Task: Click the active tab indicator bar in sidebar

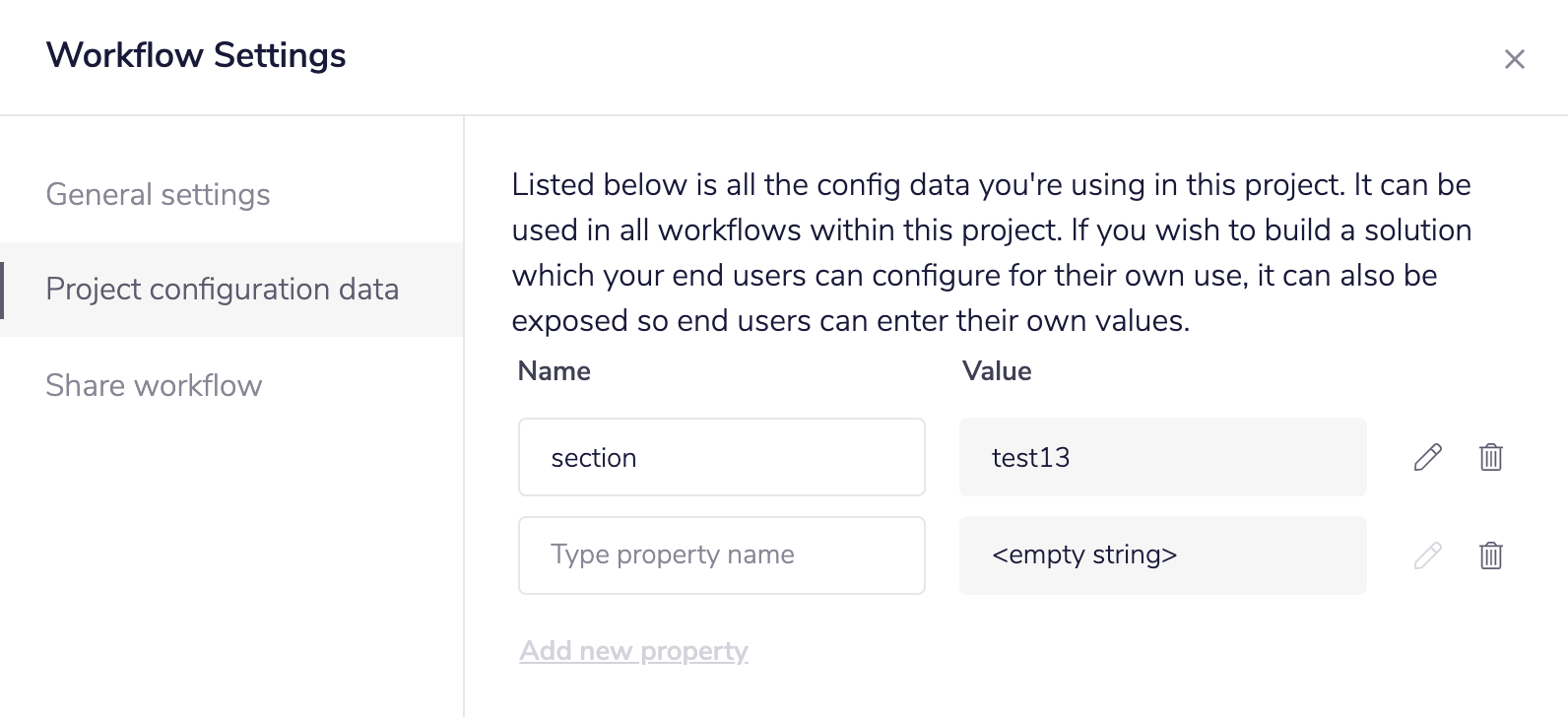Action: (x=2, y=290)
